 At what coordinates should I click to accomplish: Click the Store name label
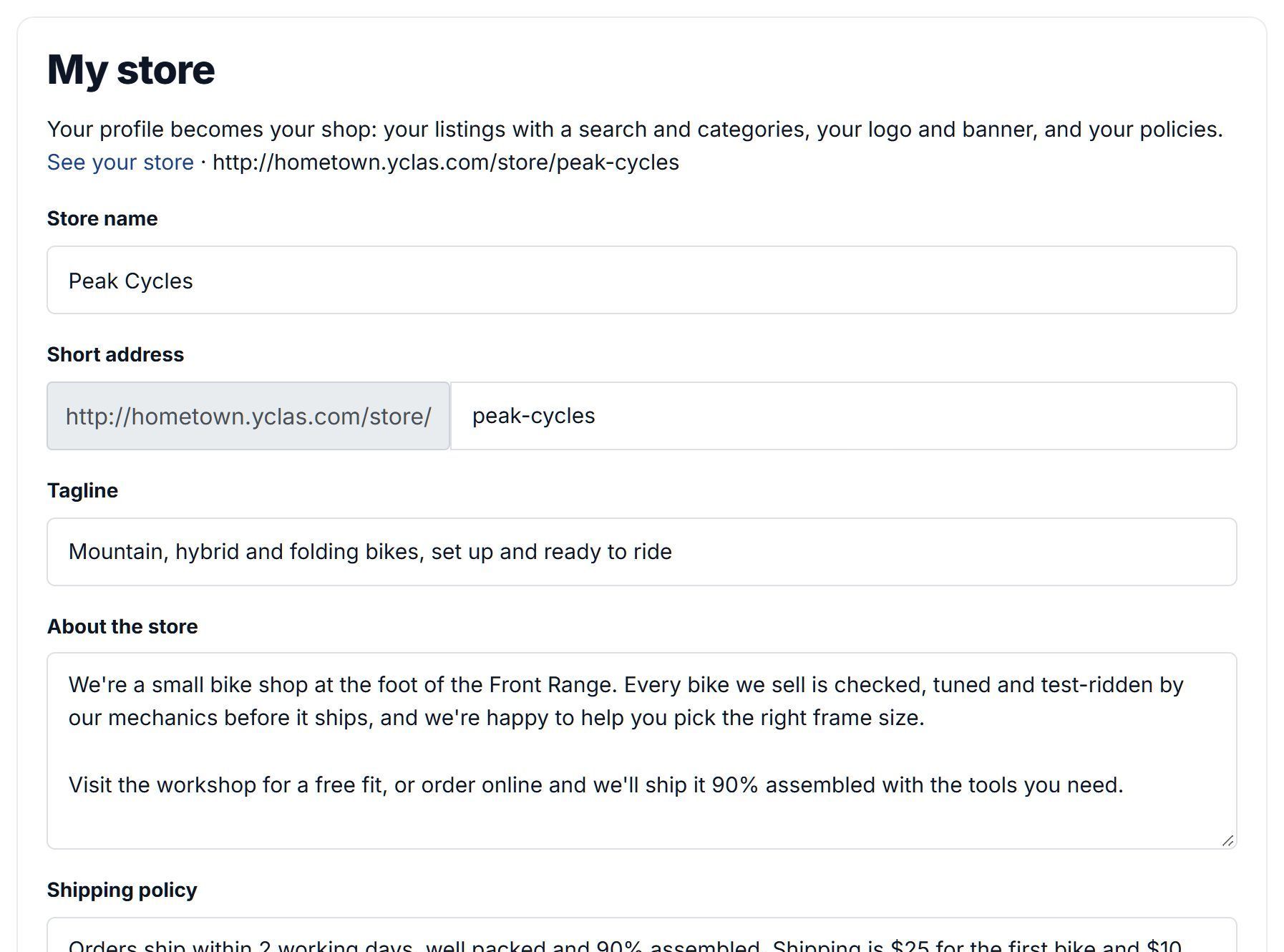tap(102, 218)
